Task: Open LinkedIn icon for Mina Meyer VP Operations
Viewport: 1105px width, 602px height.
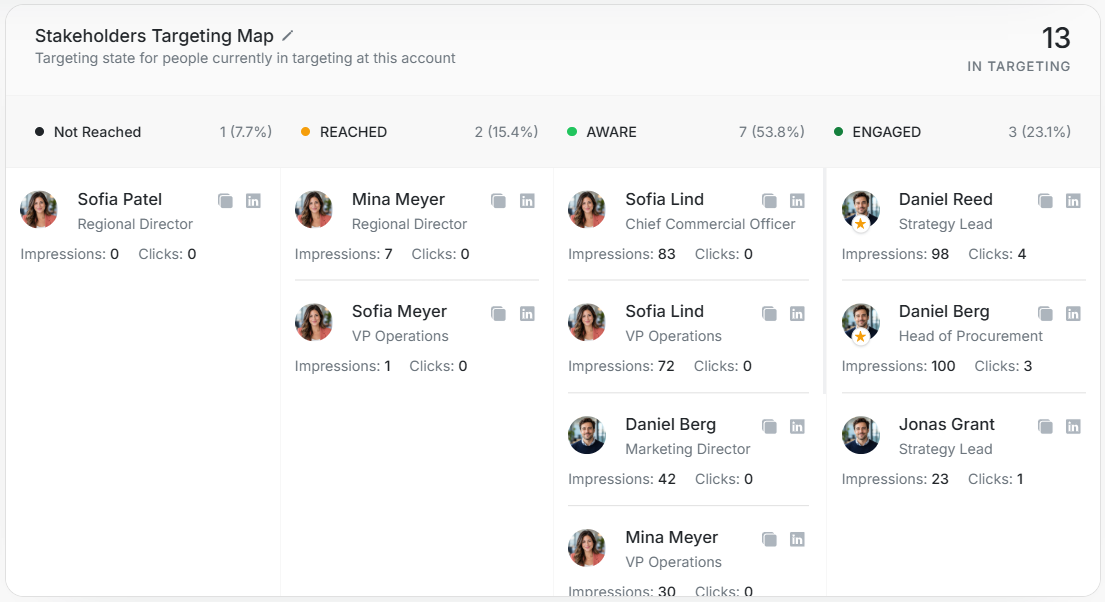Action: [797, 539]
